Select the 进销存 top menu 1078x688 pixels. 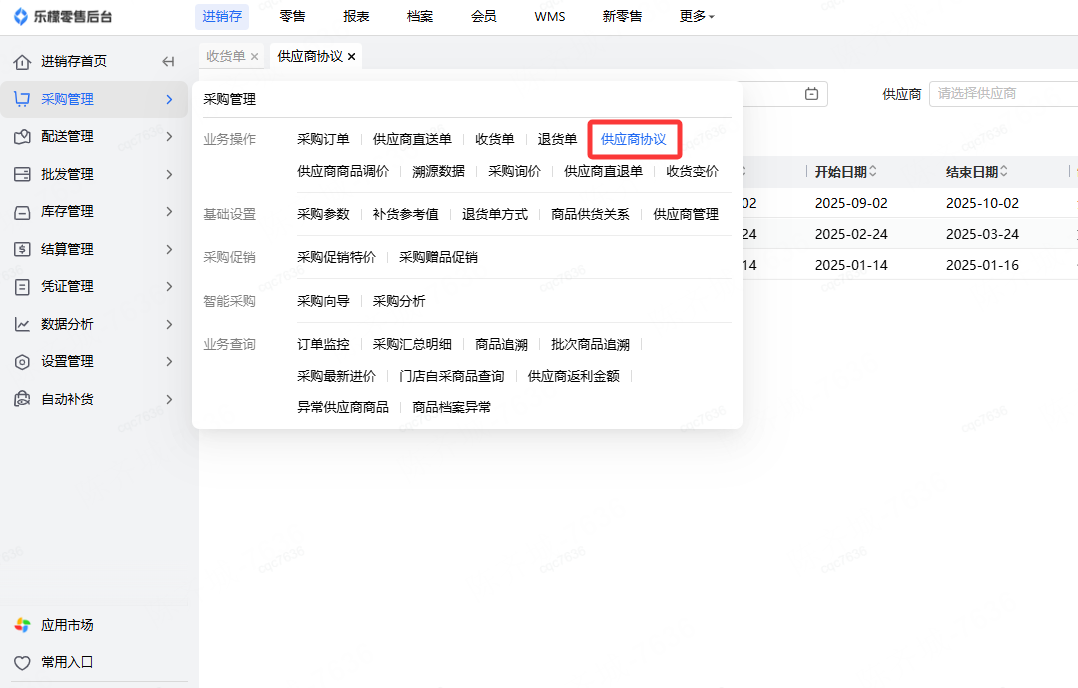point(221,16)
